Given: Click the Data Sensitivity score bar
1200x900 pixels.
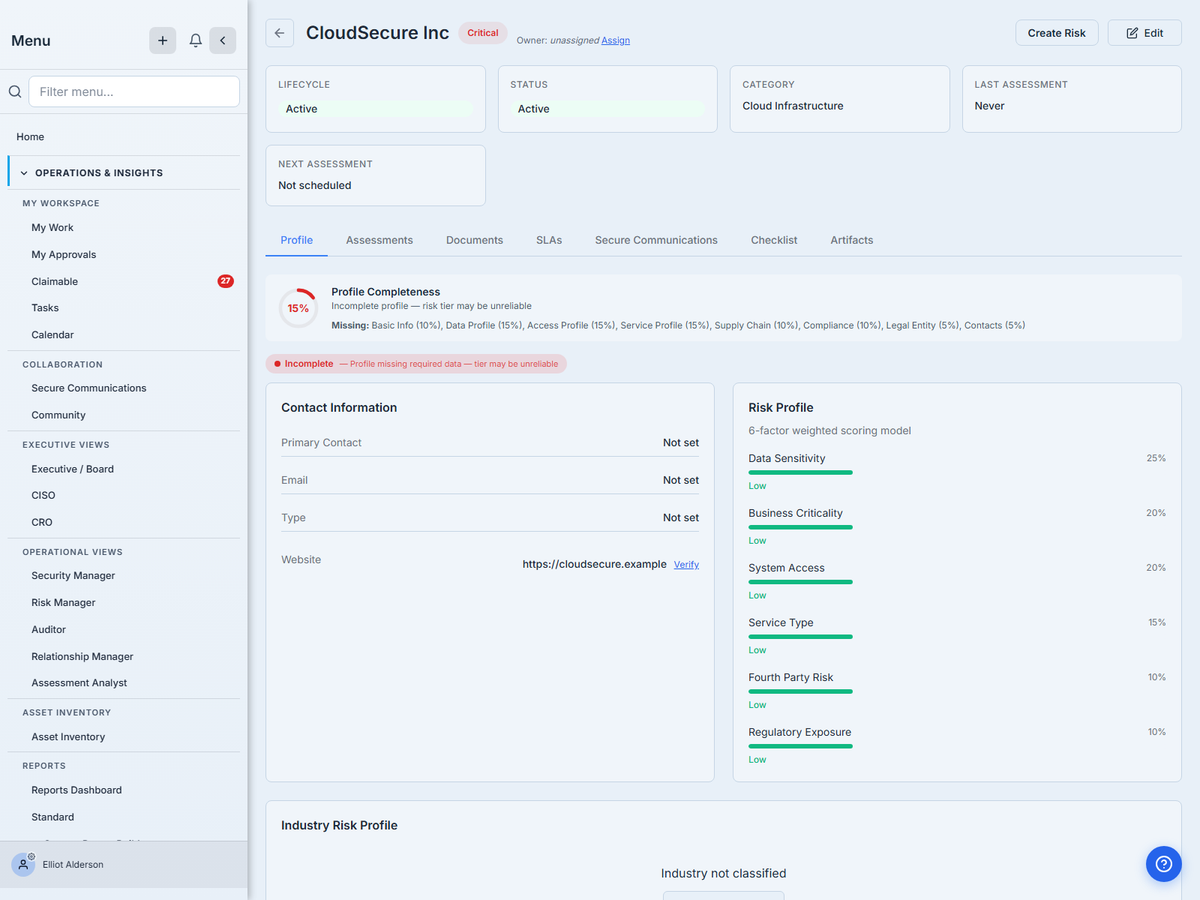Looking at the screenshot, I should pos(800,472).
